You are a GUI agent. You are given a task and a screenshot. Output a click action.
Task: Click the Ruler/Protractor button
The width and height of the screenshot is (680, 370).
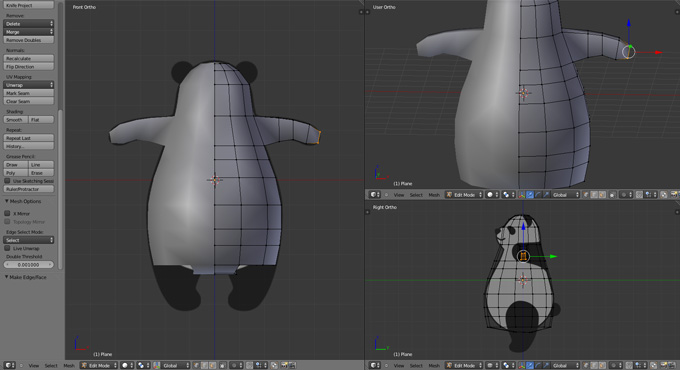[x=29, y=189]
